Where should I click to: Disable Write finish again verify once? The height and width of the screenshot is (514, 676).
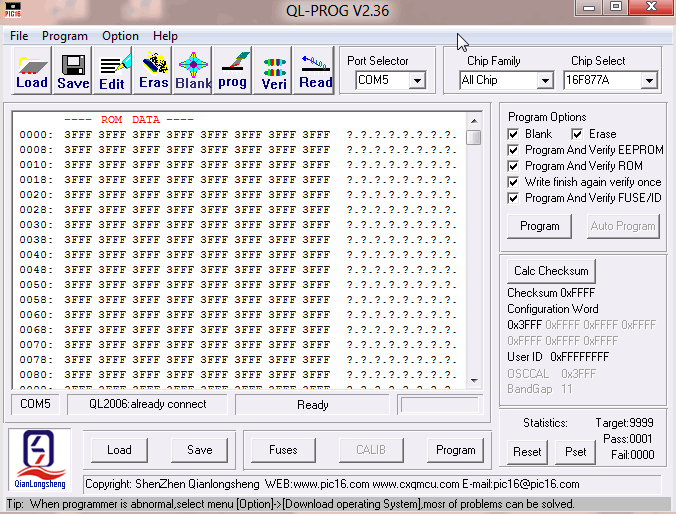point(513,182)
